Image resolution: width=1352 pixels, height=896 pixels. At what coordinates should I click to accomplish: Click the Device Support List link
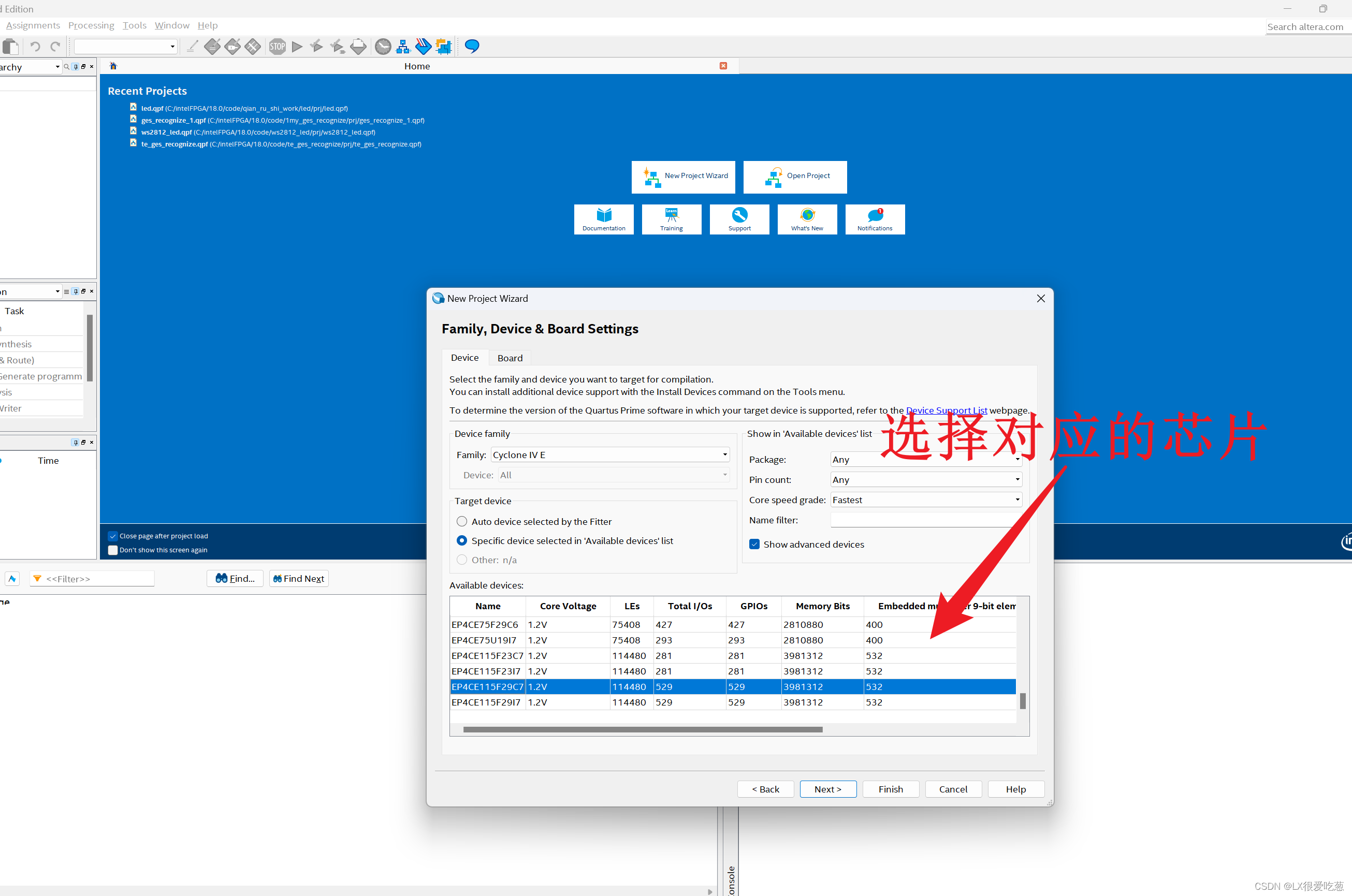[x=946, y=410]
